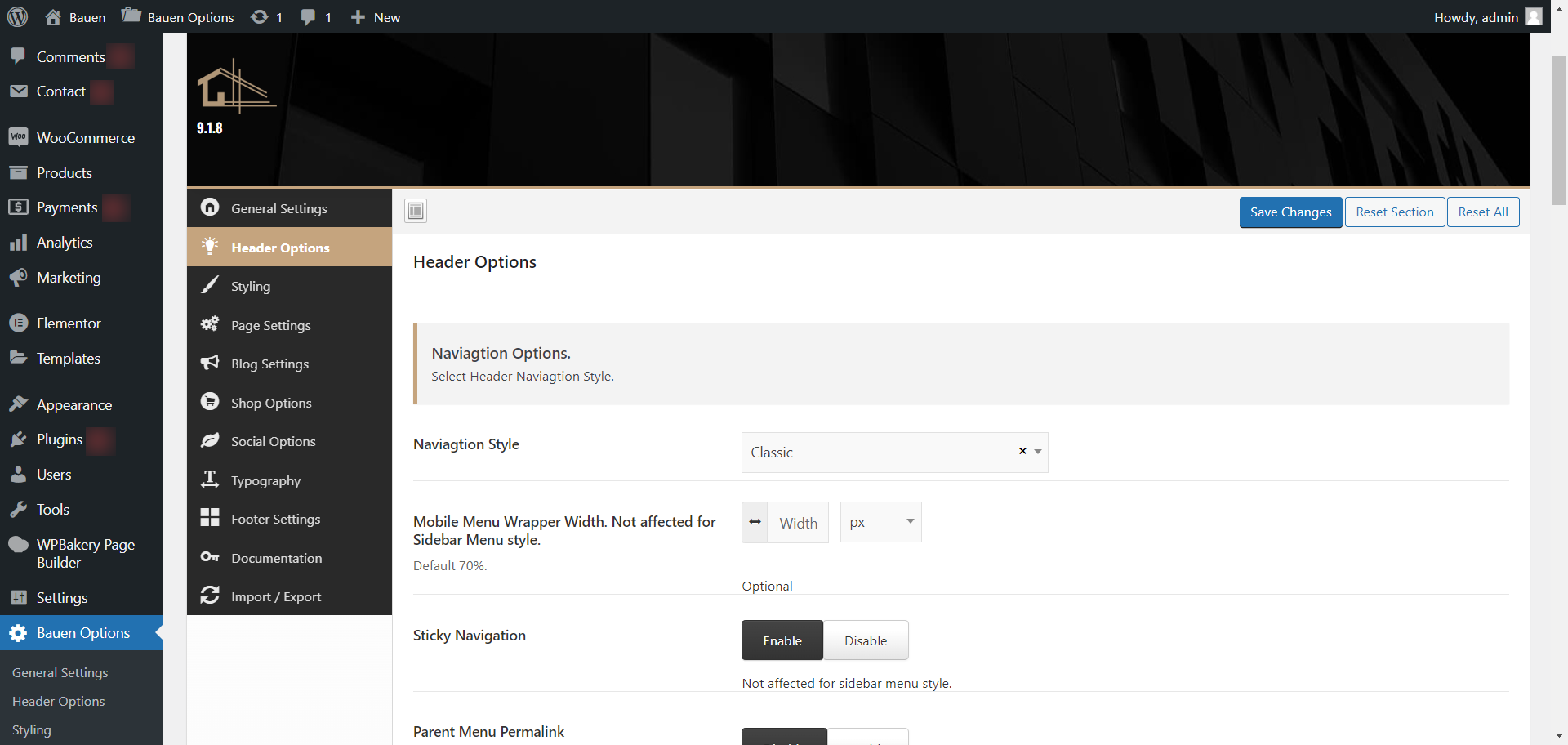The height and width of the screenshot is (745, 1568).
Task: Click the Elementor sidebar icon
Action: 18,323
